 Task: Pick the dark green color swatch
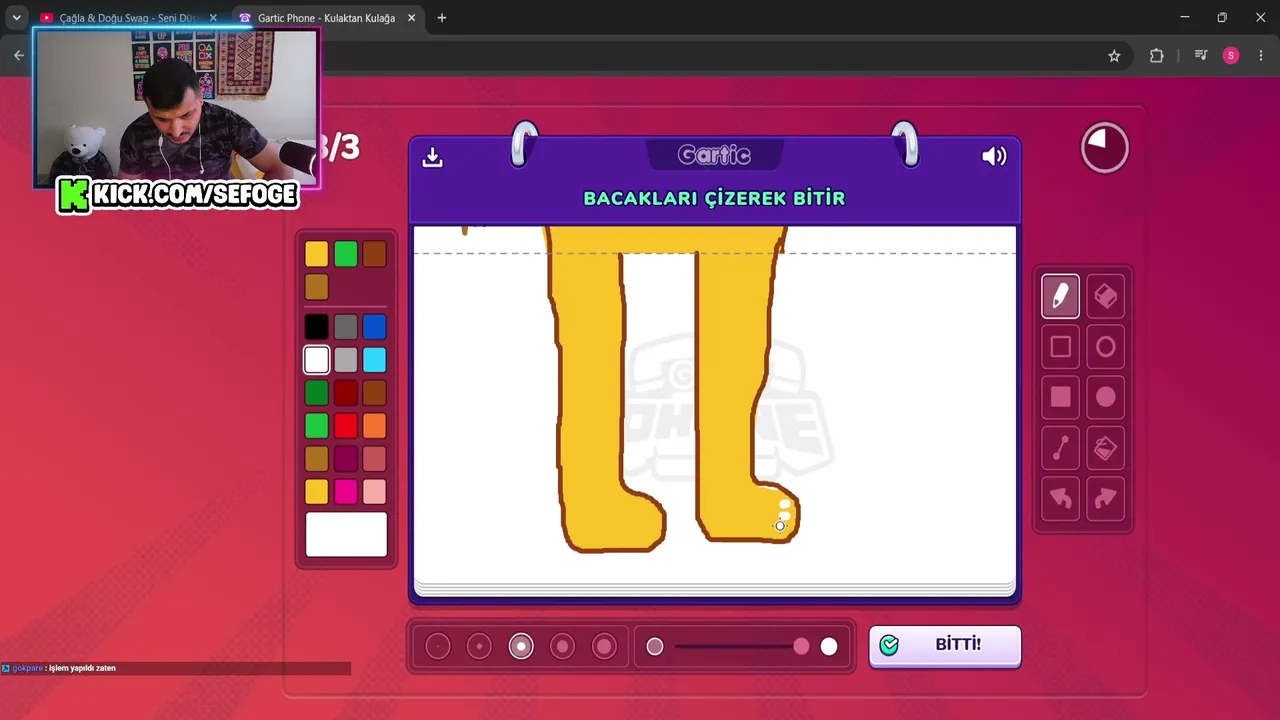316,393
